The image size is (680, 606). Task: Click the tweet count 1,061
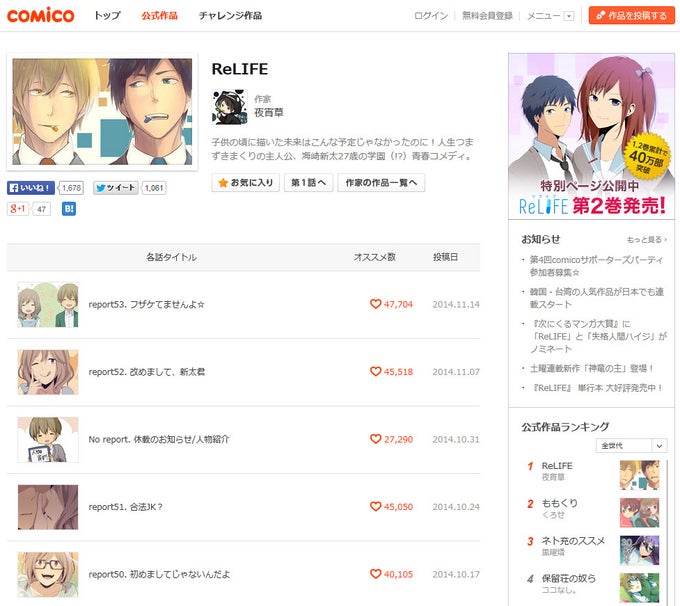(x=154, y=188)
